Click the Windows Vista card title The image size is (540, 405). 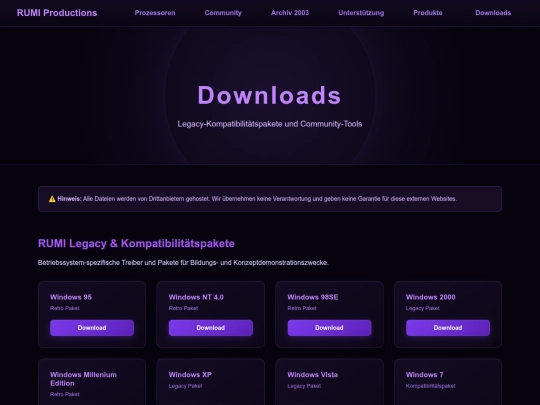point(313,374)
